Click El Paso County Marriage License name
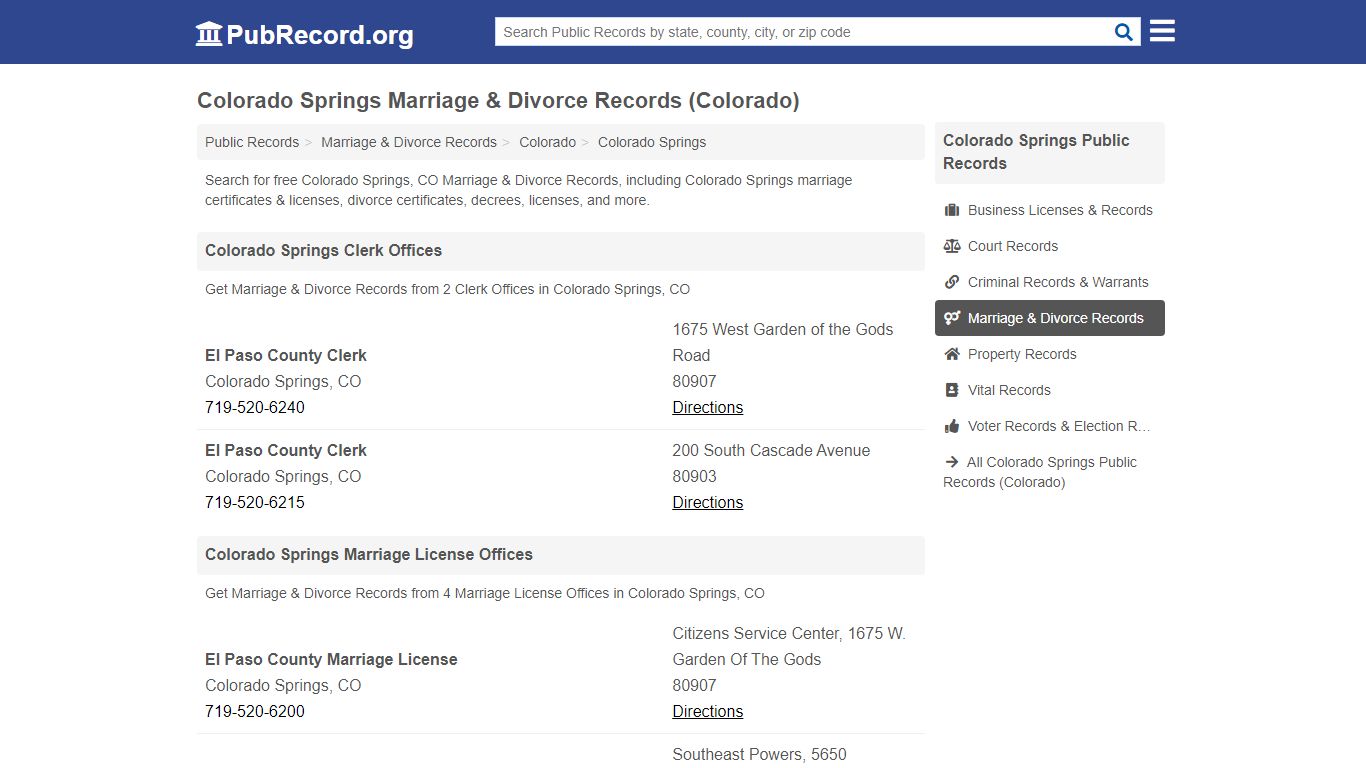The image size is (1366, 768). coord(331,659)
